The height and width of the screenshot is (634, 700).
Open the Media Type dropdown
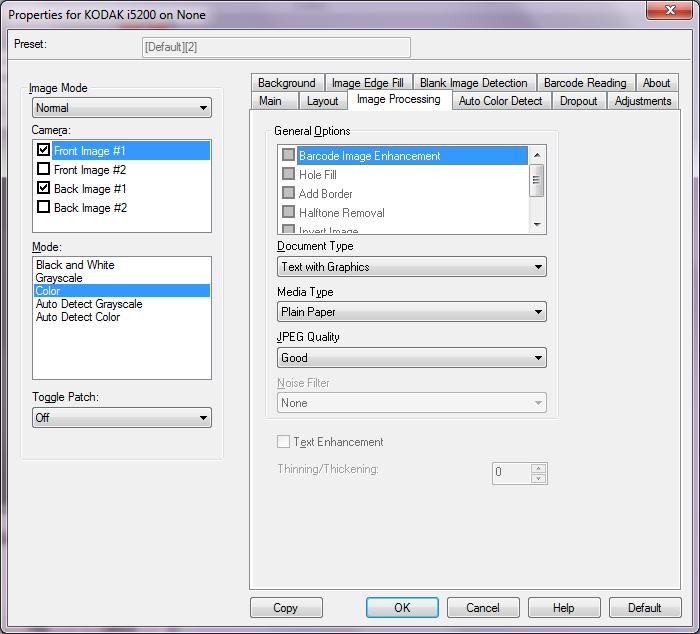coord(412,312)
